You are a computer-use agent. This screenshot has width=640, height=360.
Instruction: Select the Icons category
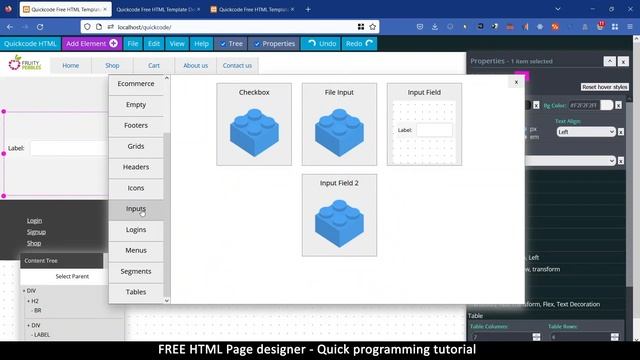[x=136, y=188]
